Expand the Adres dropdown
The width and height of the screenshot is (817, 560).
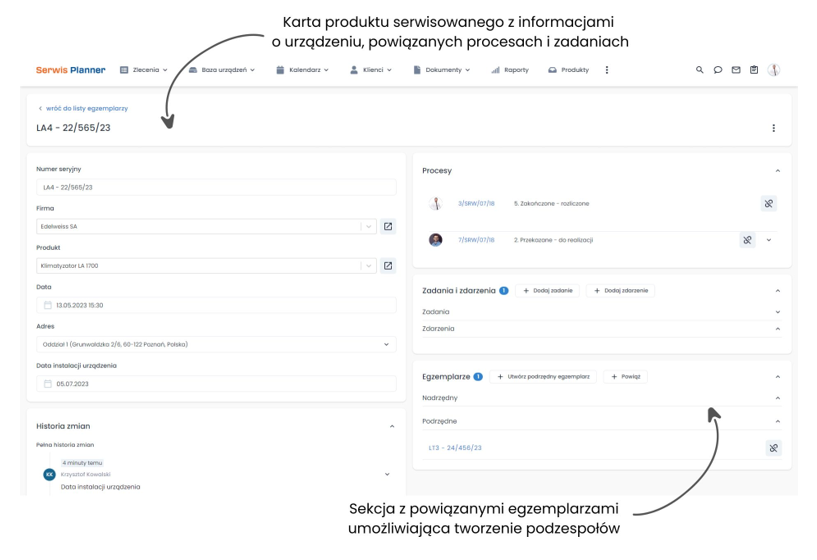(386, 344)
